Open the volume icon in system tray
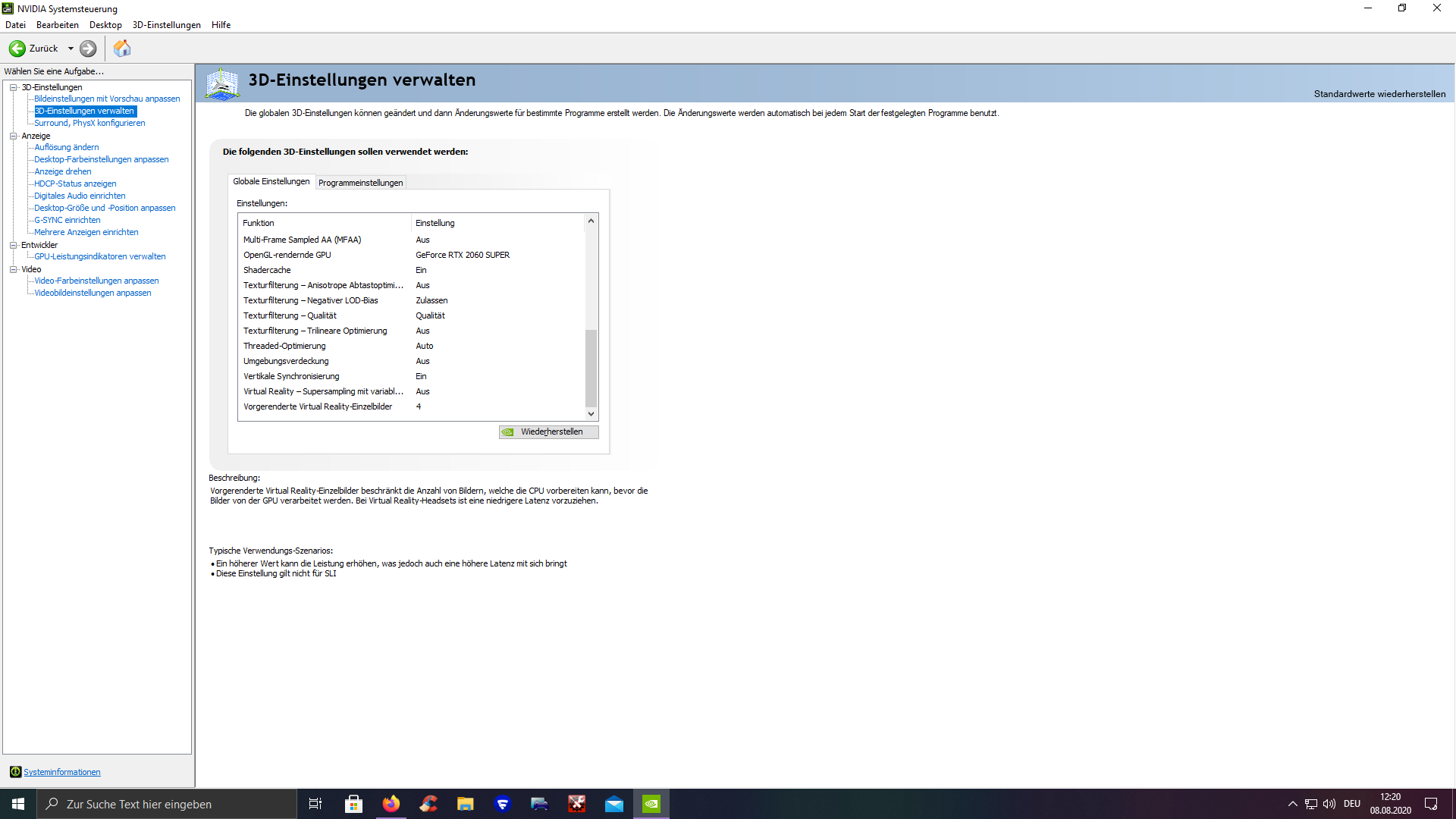The image size is (1456, 819). (1329, 804)
